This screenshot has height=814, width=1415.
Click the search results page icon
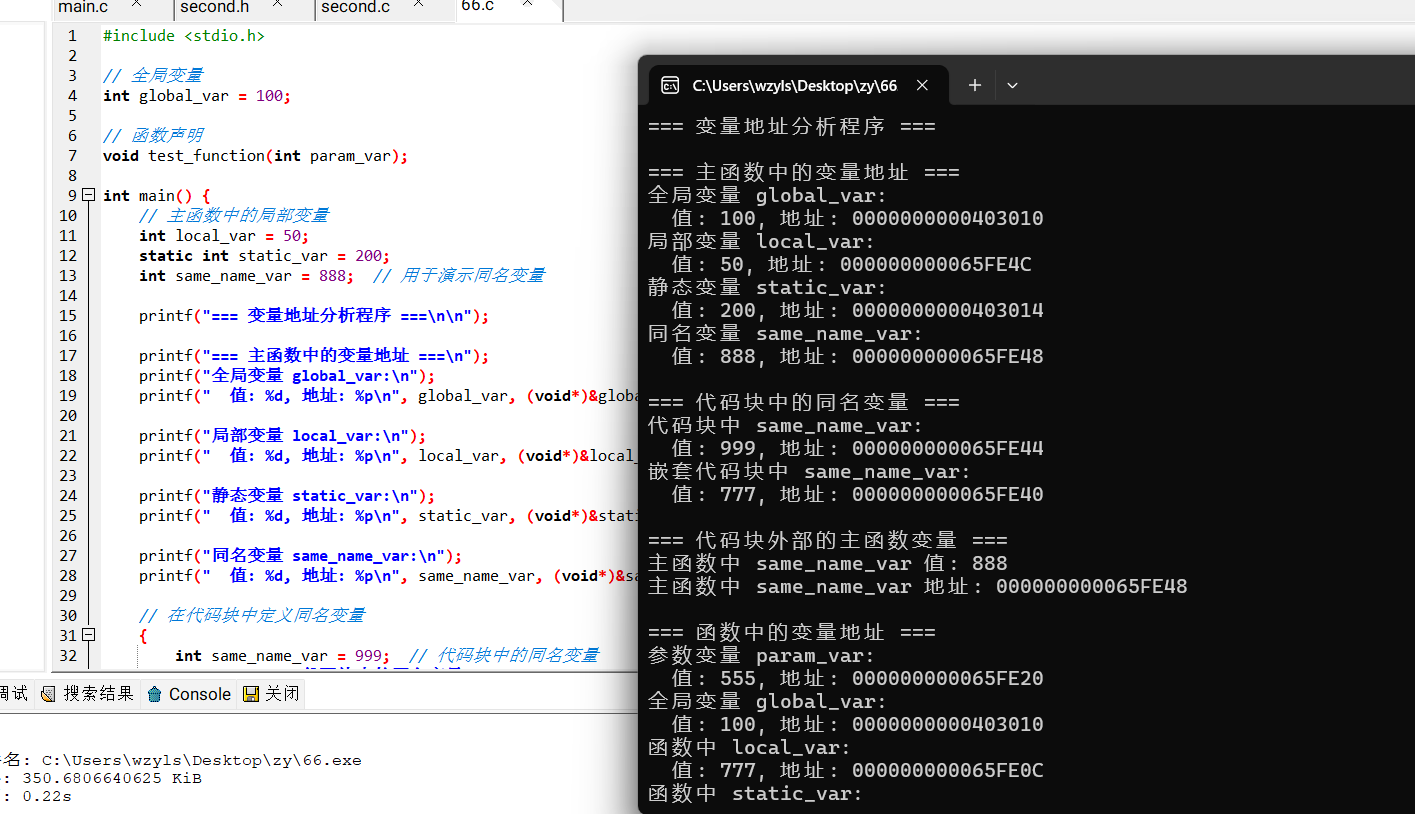[x=50, y=694]
